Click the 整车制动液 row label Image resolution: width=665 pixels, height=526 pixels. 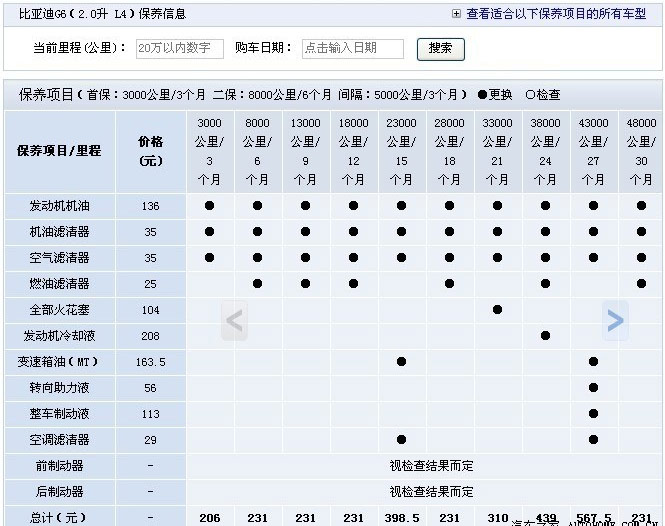click(59, 414)
